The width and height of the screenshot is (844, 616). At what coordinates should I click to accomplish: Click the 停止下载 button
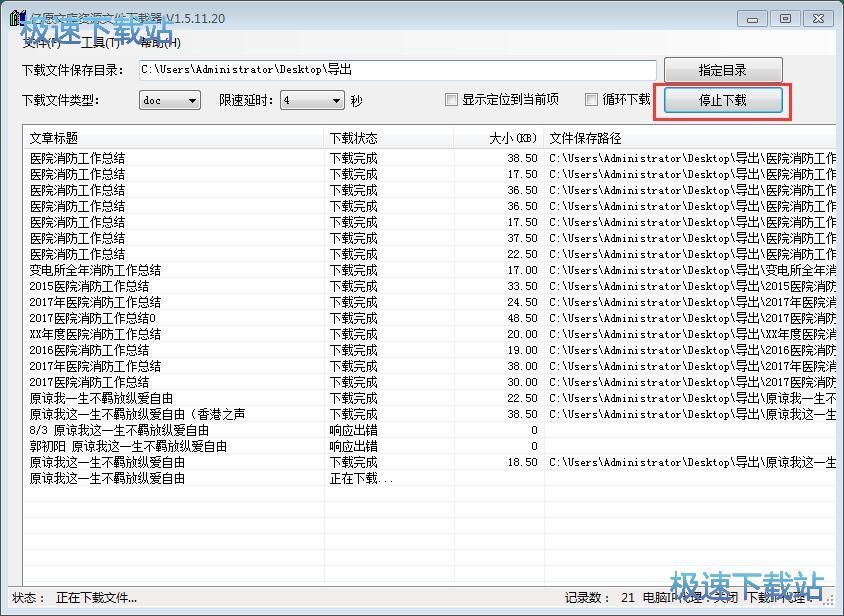(723, 100)
